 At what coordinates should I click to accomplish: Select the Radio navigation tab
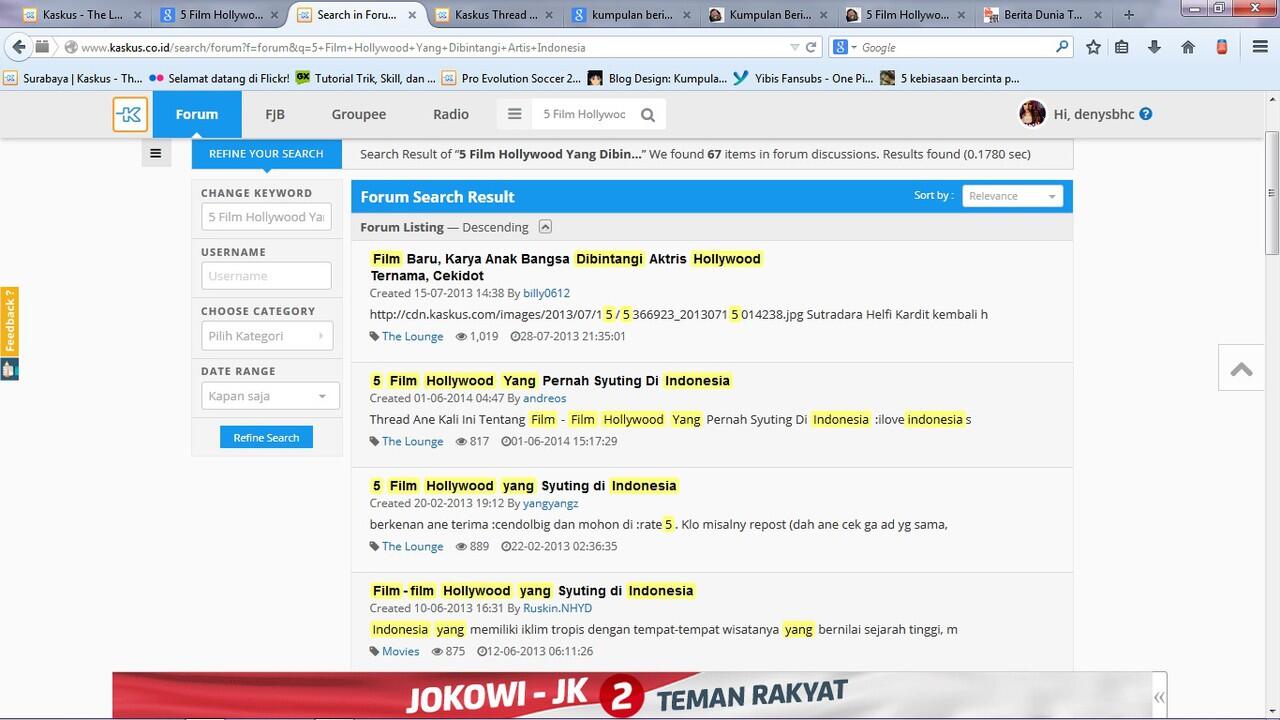pos(451,114)
